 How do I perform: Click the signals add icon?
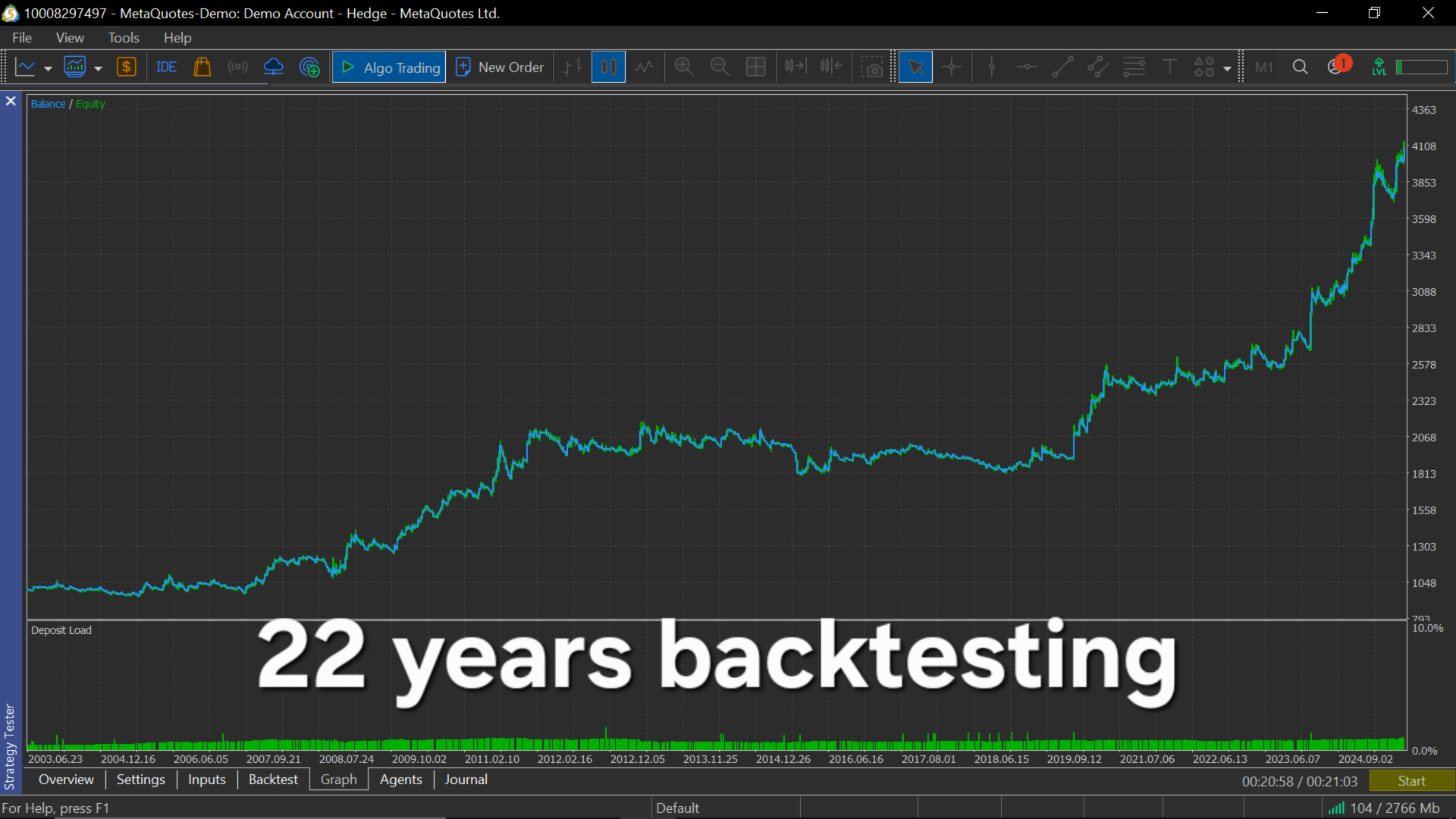(x=309, y=67)
